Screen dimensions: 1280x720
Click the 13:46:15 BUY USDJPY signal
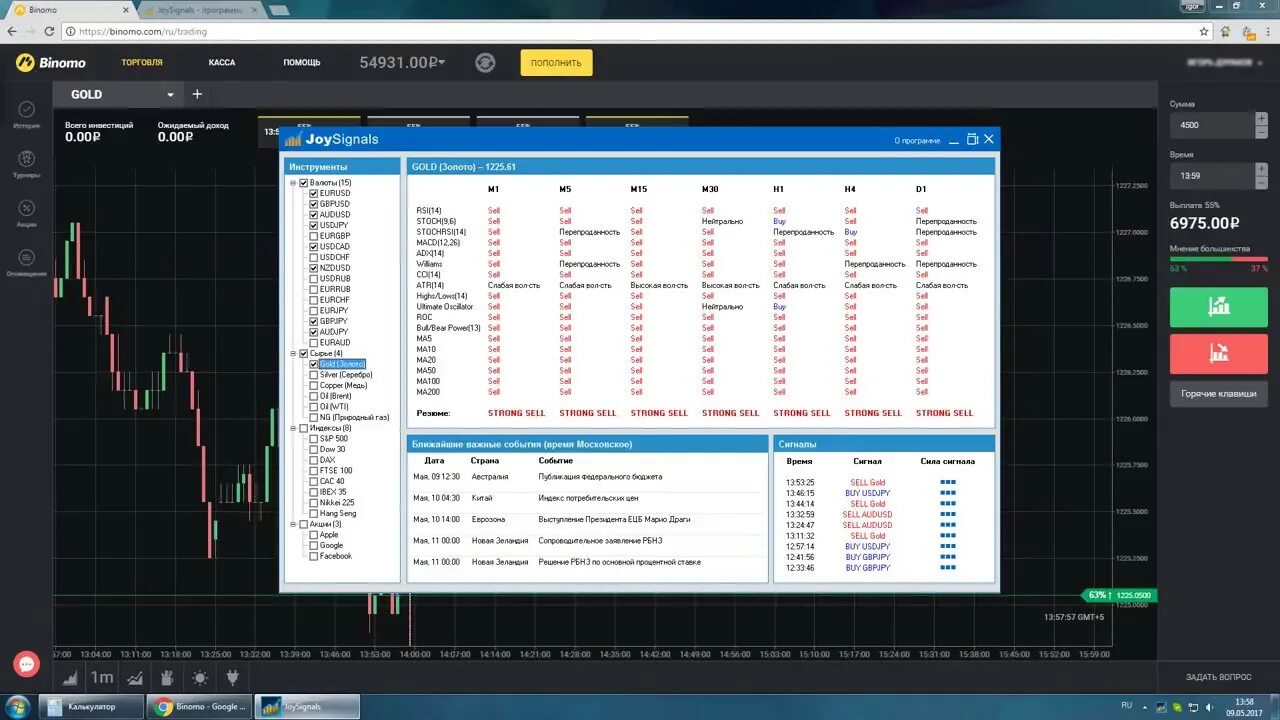pyautogui.click(x=883, y=493)
